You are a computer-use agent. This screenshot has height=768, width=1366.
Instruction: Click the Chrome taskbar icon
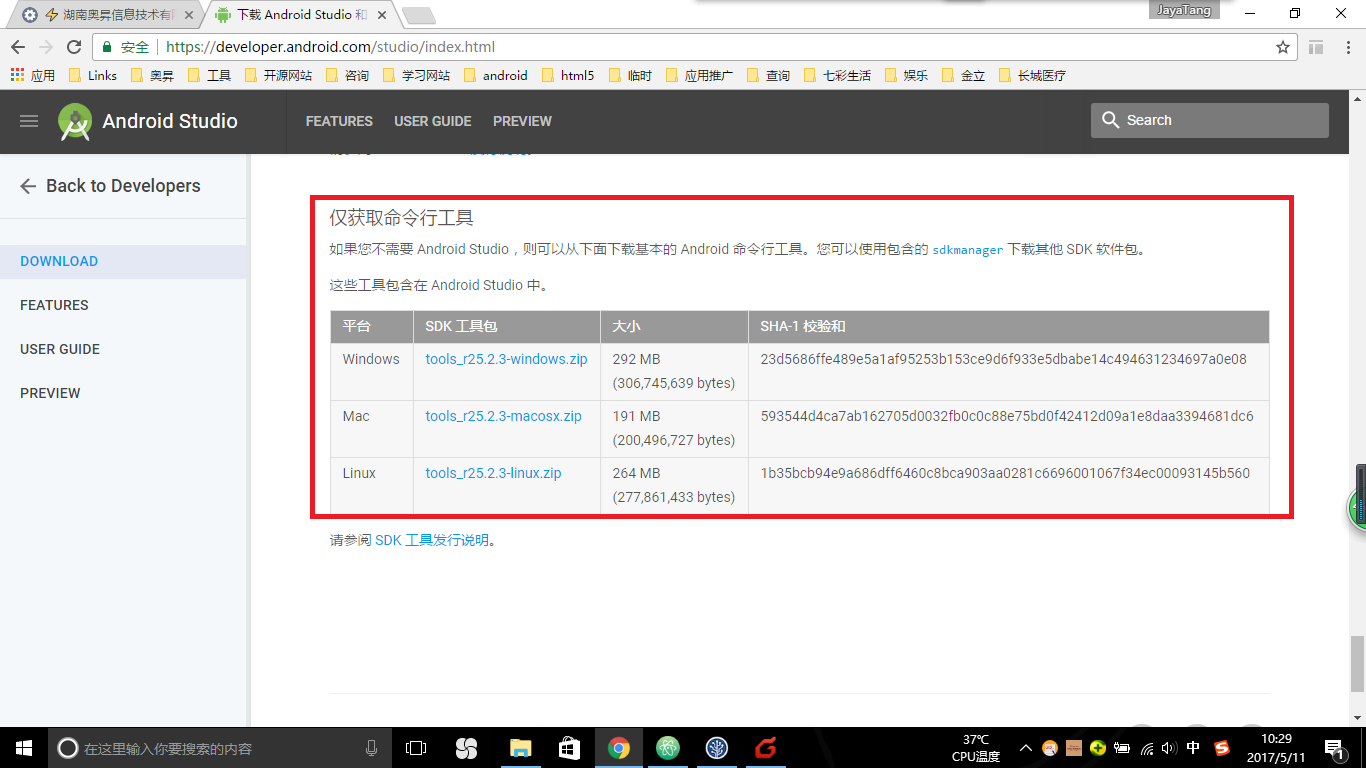[x=619, y=748]
